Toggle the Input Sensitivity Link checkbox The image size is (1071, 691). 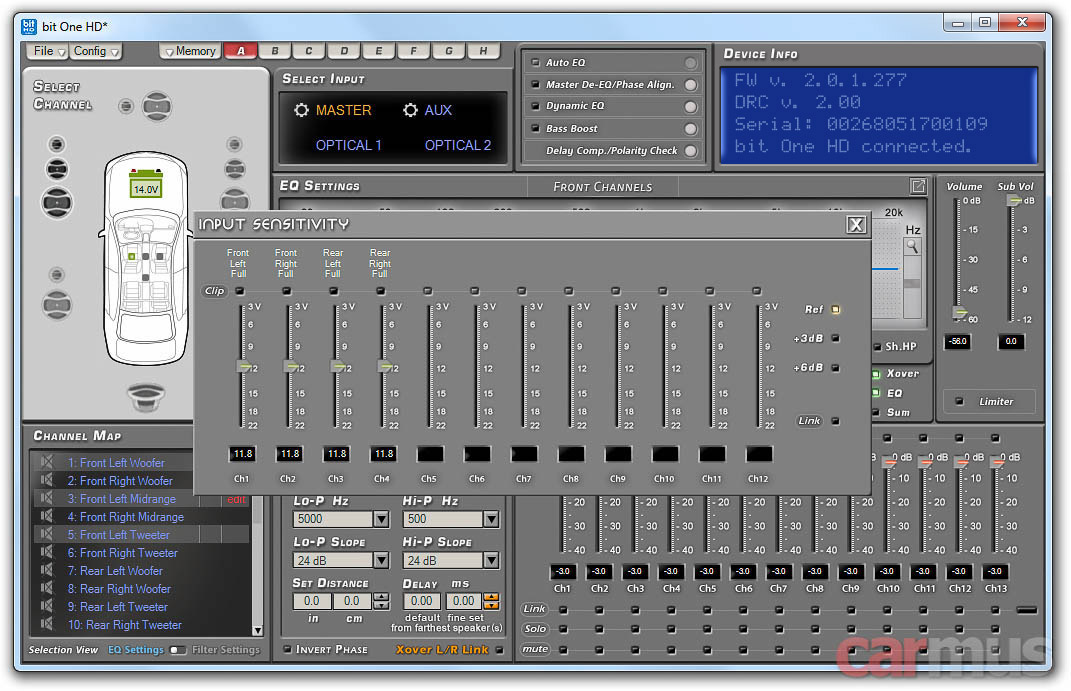click(835, 421)
